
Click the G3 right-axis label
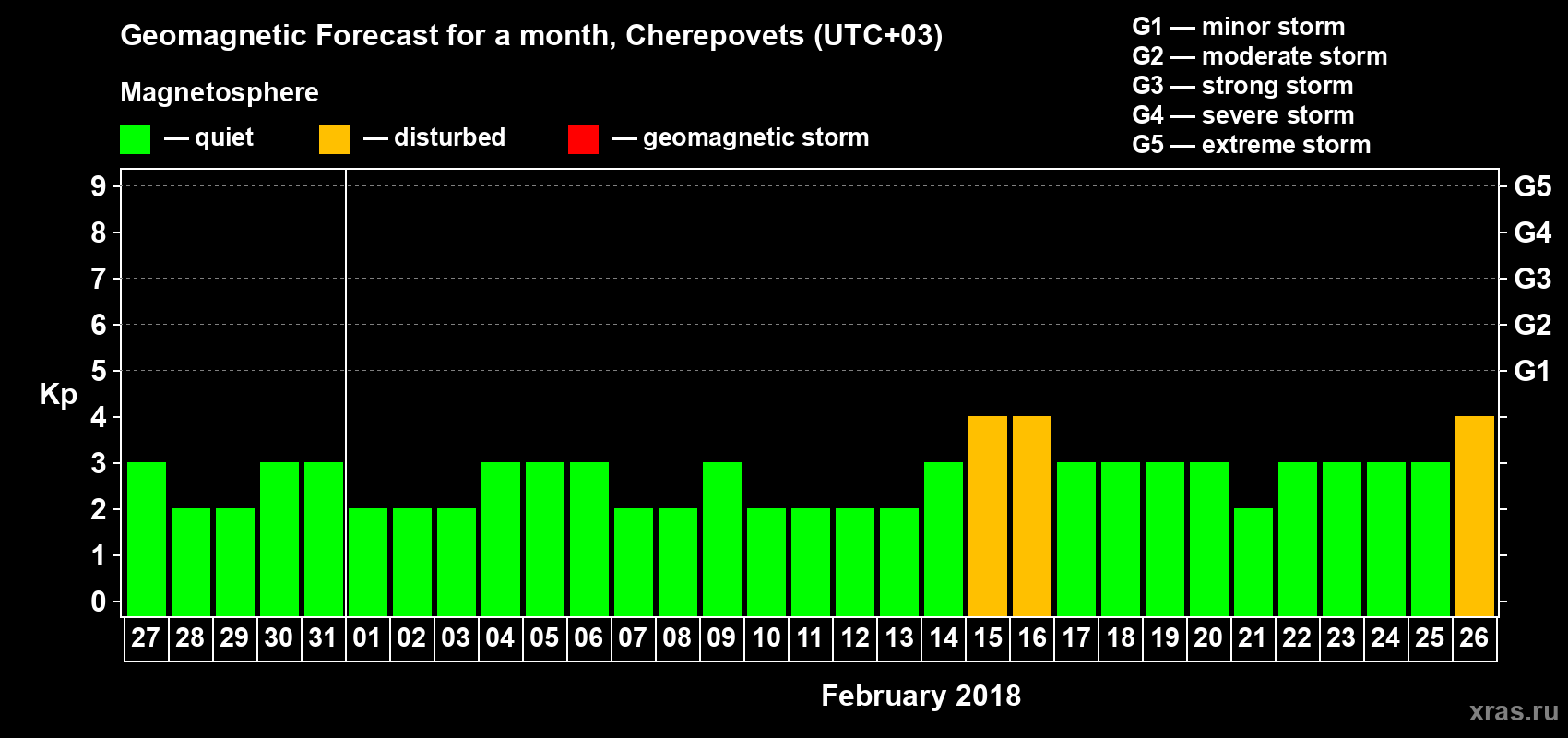pyautogui.click(x=1533, y=279)
